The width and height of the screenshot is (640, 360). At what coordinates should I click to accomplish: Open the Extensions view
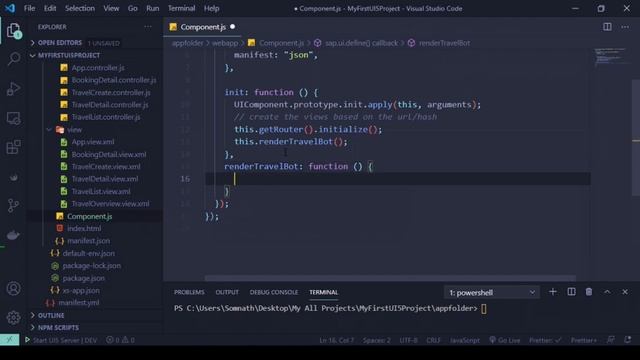coord(13,147)
